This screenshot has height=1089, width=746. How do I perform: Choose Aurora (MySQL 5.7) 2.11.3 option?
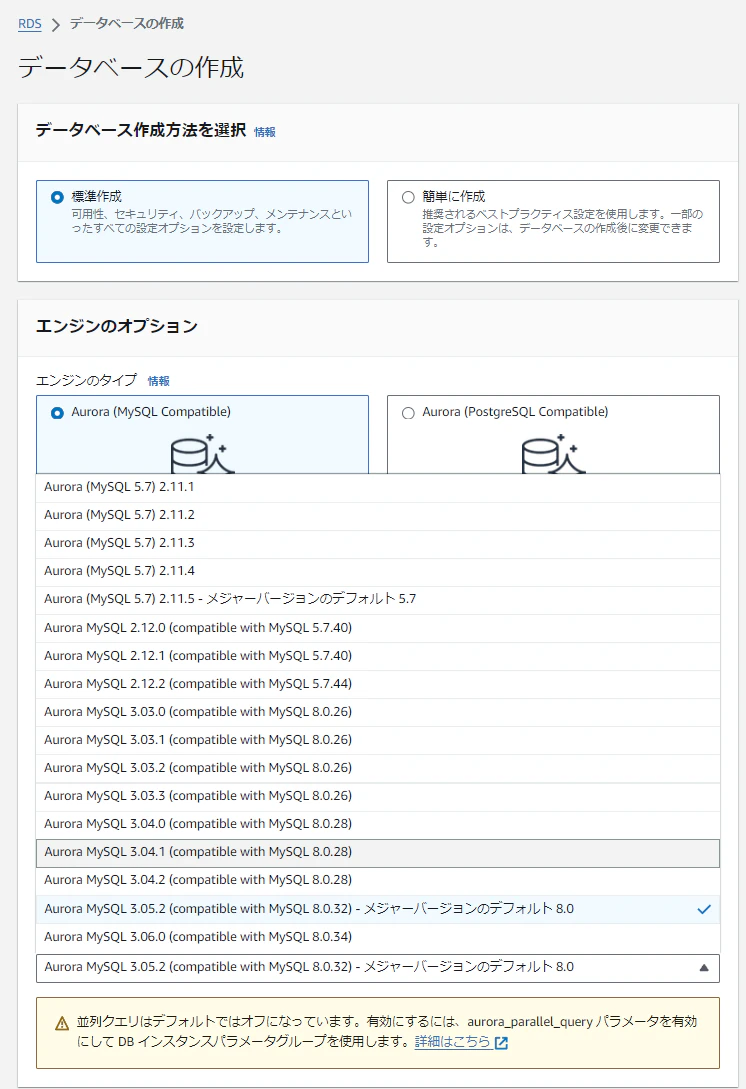tap(378, 544)
